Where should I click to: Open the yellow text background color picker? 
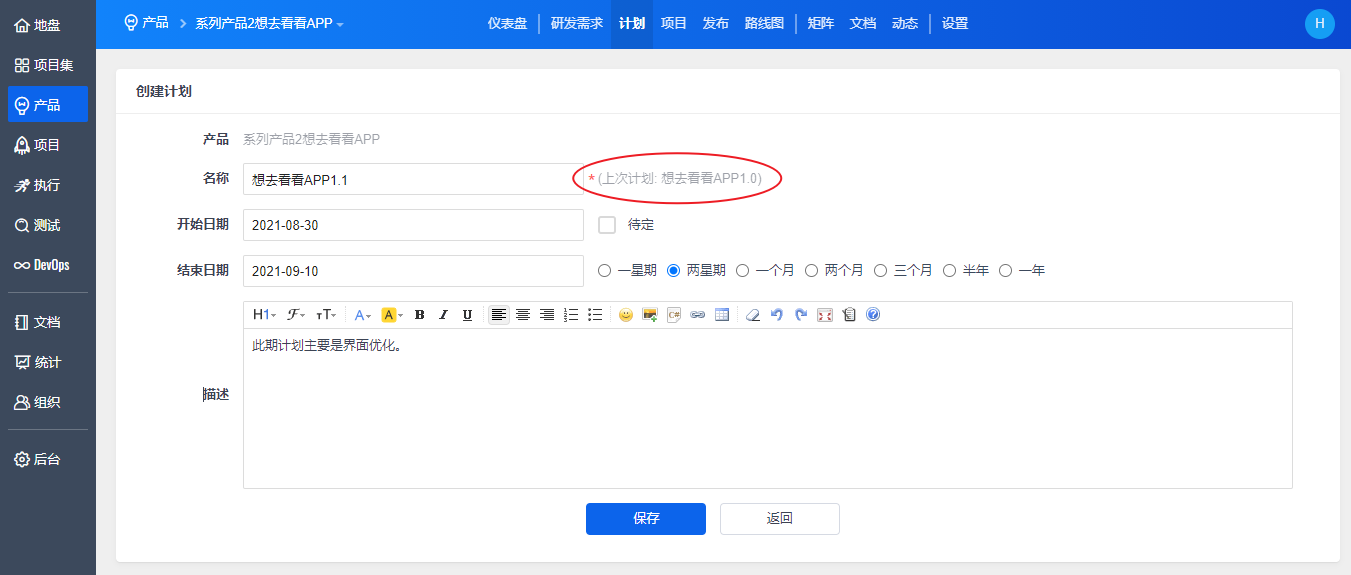pyautogui.click(x=392, y=315)
